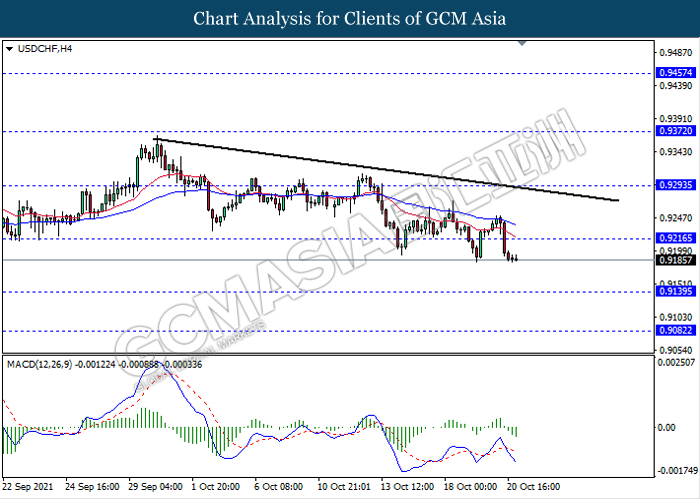Select the 0.94574 price level label
The image size is (700, 500).
point(676,73)
